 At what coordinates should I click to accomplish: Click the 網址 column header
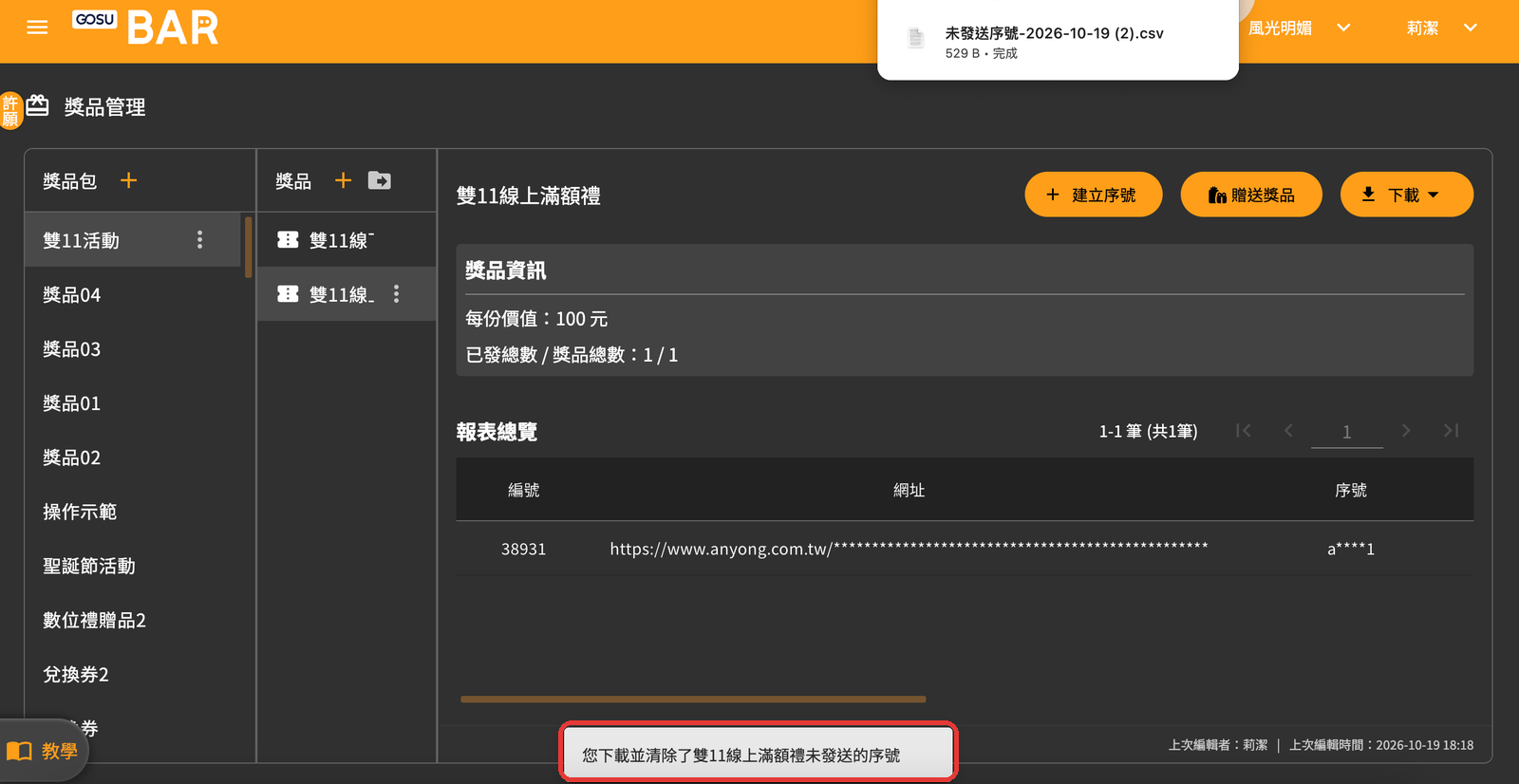(x=909, y=490)
